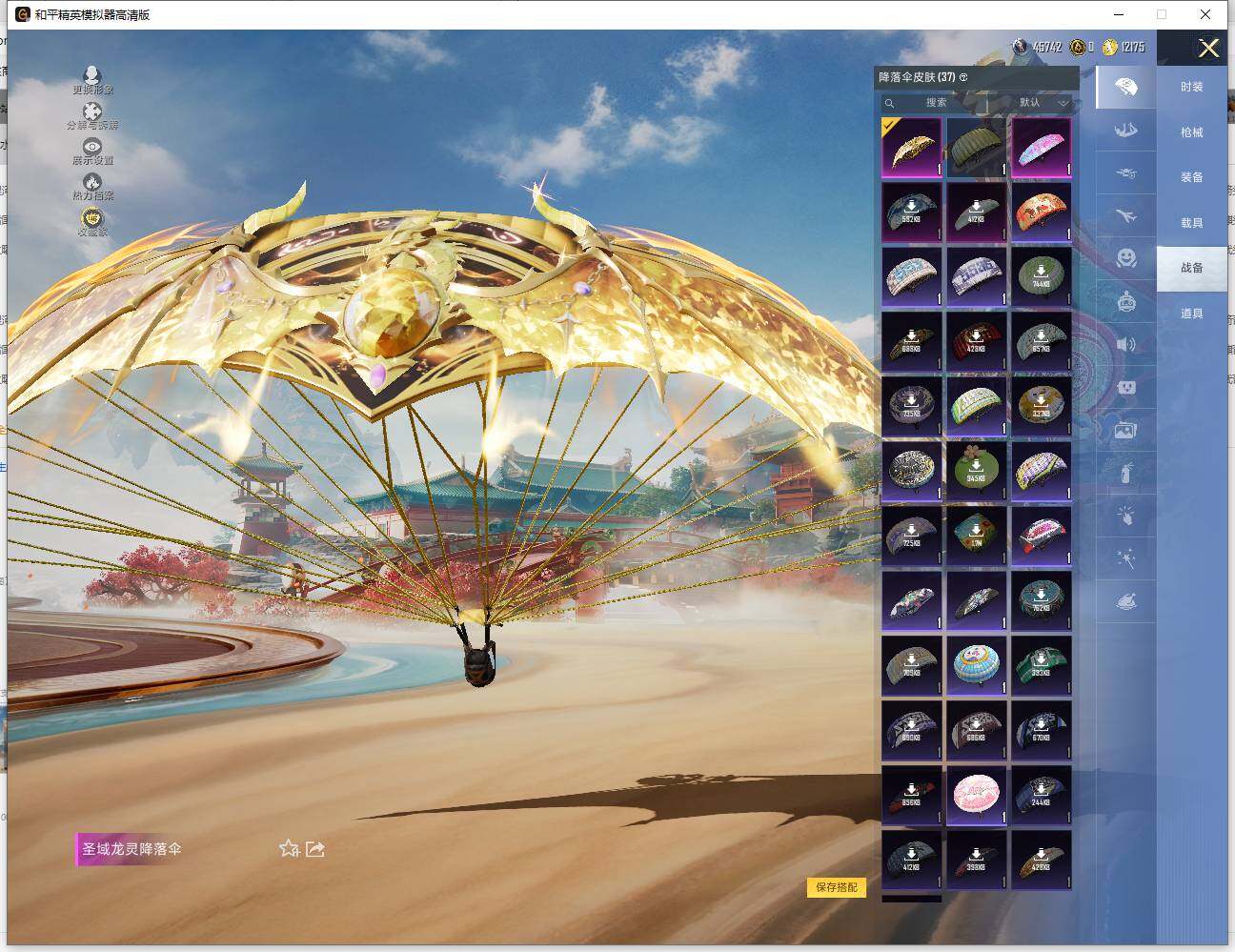
Task: Download the 709KB parachute skin
Action: pyautogui.click(x=912, y=665)
